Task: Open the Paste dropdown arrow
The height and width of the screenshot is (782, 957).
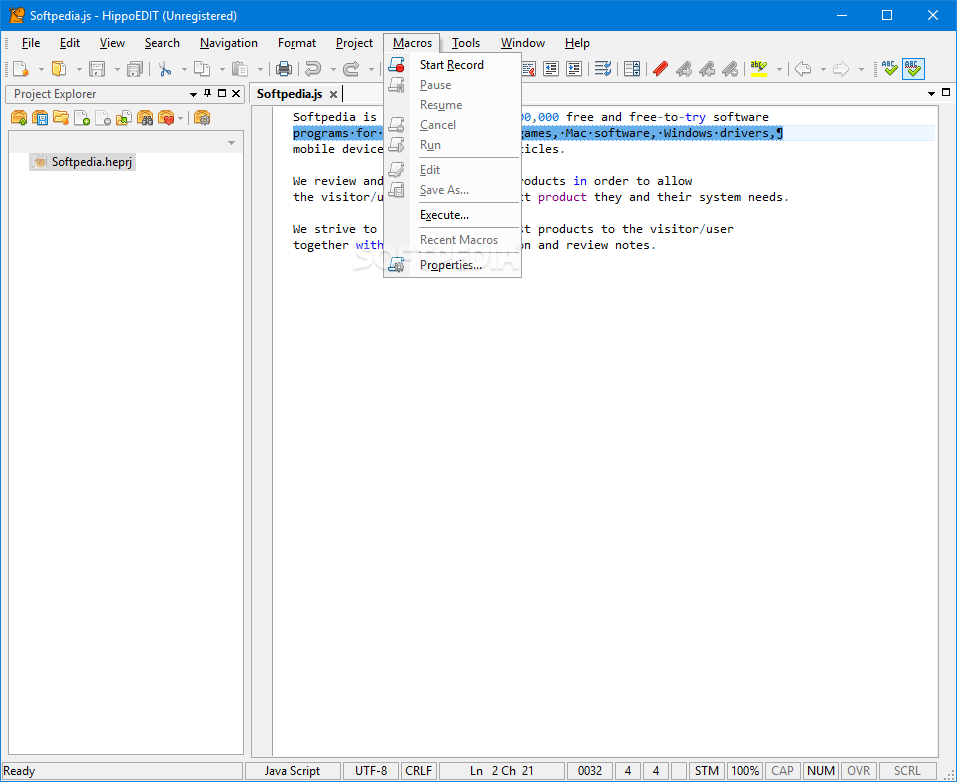Action: coord(260,69)
